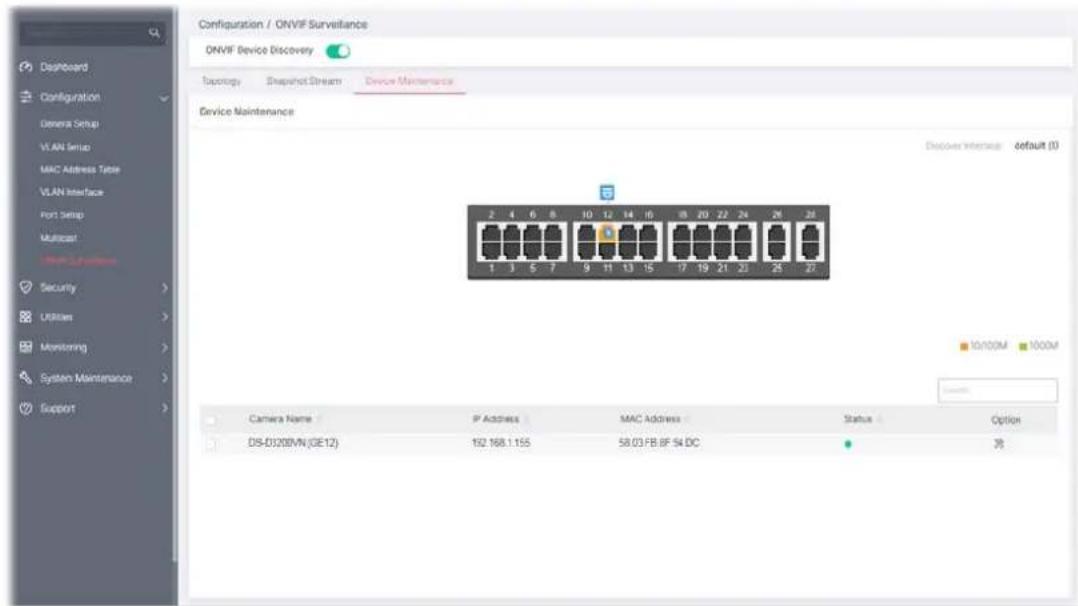Click the orange 10/100M legend swatch

pyautogui.click(x=964, y=346)
